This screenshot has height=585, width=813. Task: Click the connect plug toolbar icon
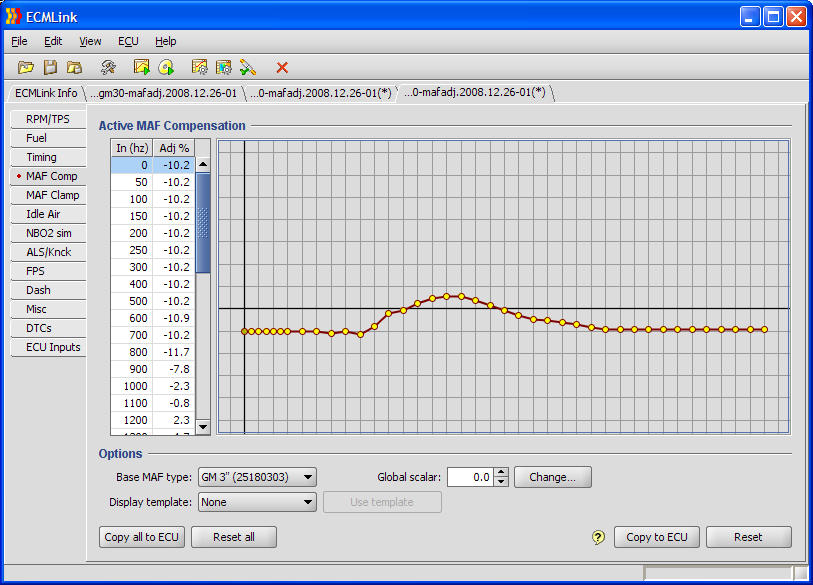(248, 67)
